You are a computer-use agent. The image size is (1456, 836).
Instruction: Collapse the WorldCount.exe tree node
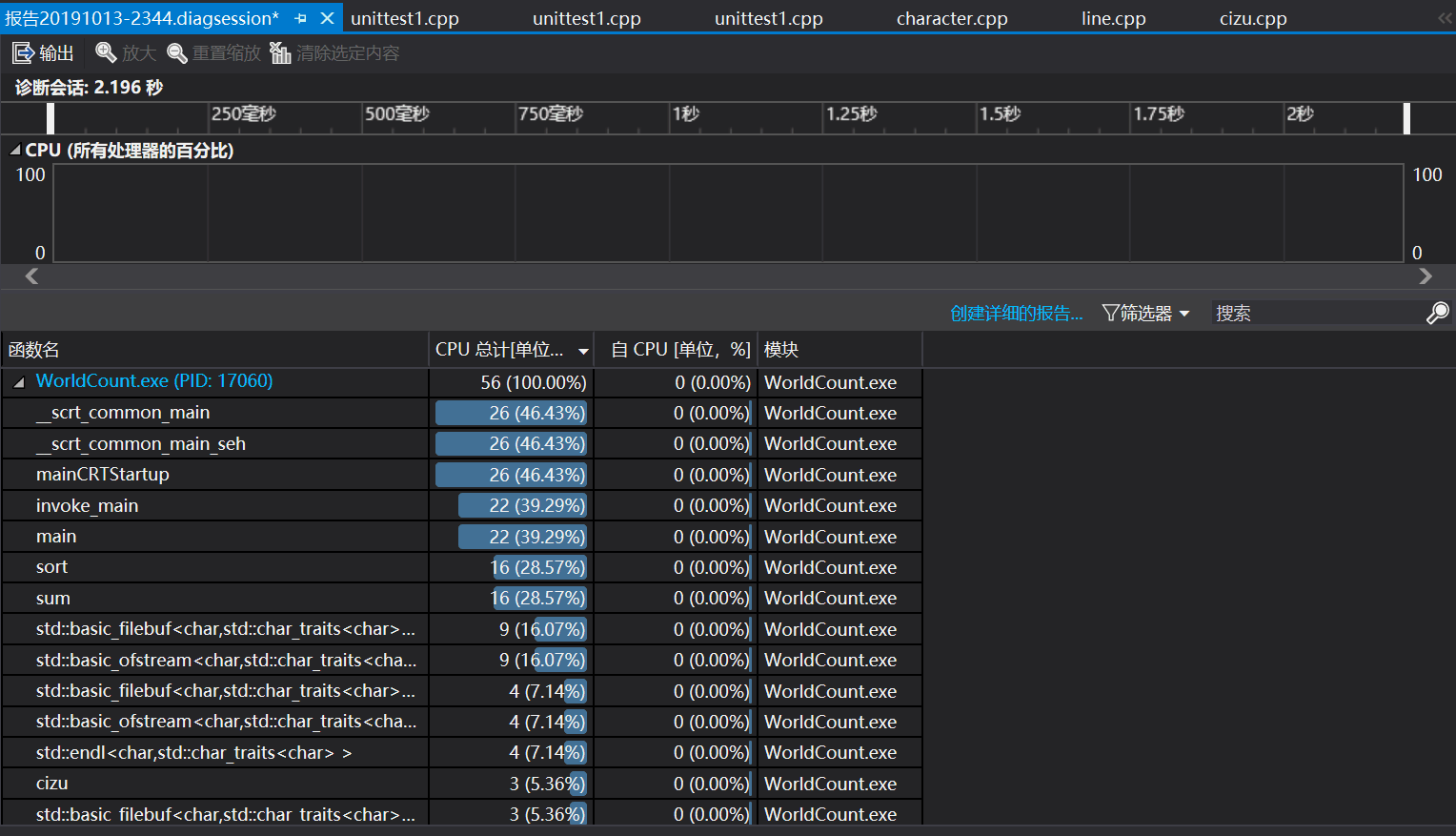coord(19,382)
